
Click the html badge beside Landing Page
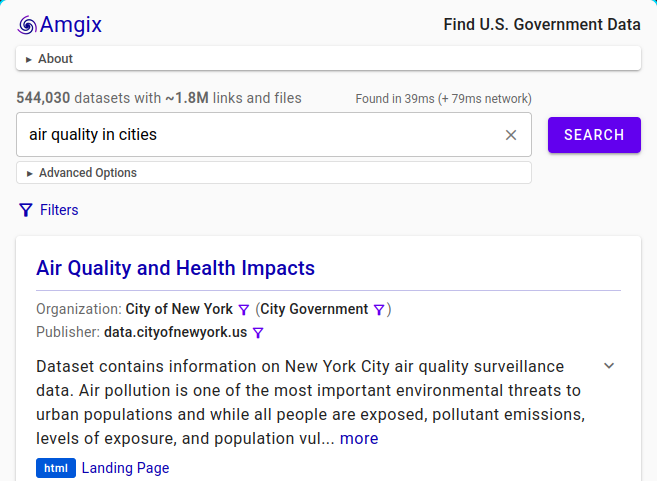(56, 468)
